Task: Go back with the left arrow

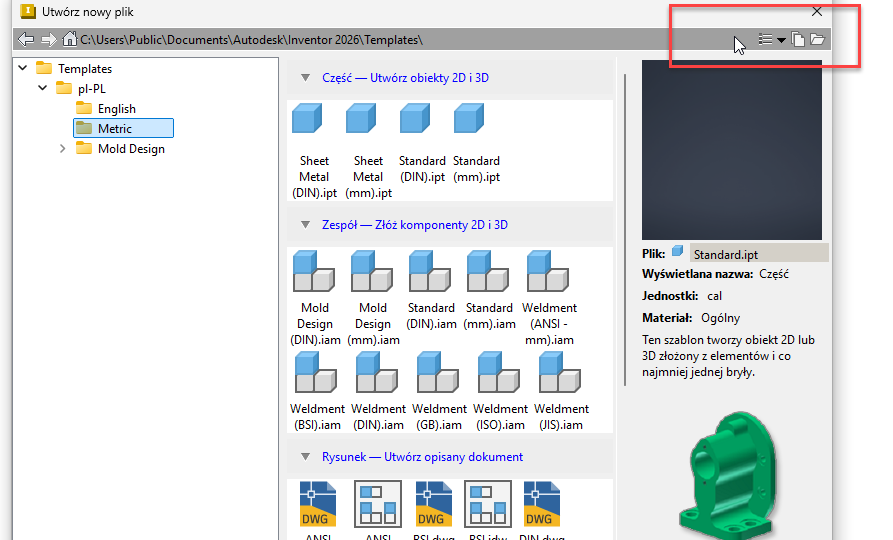Action: point(26,39)
